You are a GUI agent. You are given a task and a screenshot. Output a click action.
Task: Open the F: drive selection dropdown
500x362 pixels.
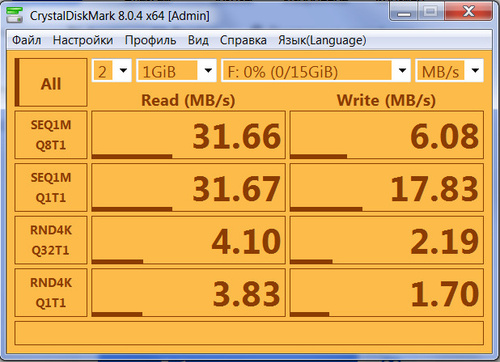coord(316,71)
